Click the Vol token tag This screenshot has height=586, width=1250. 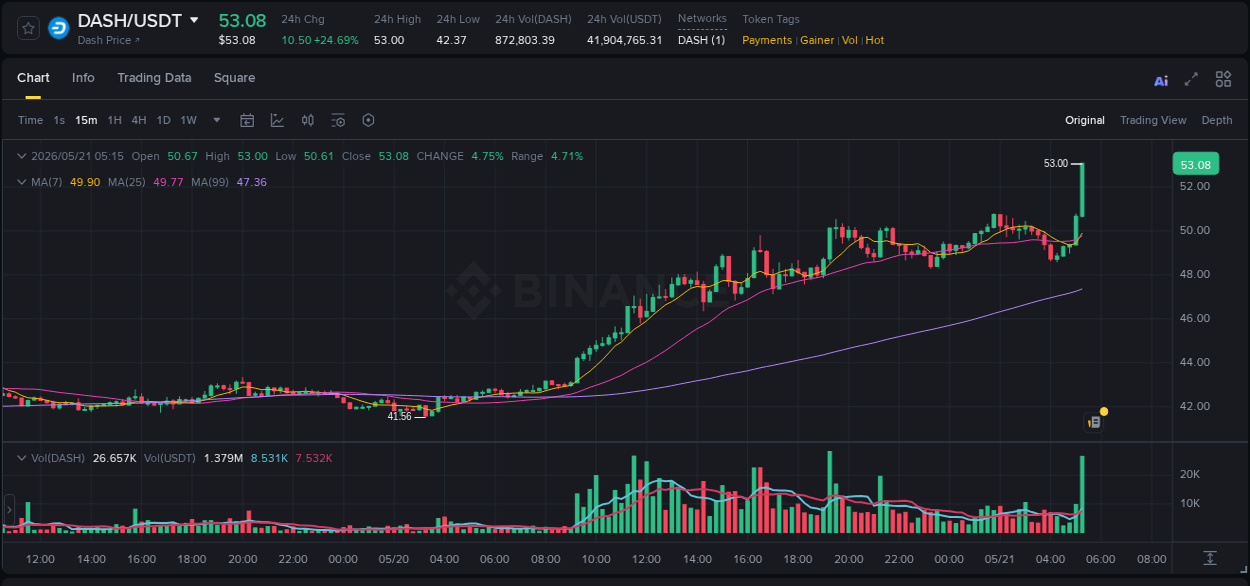click(850, 40)
